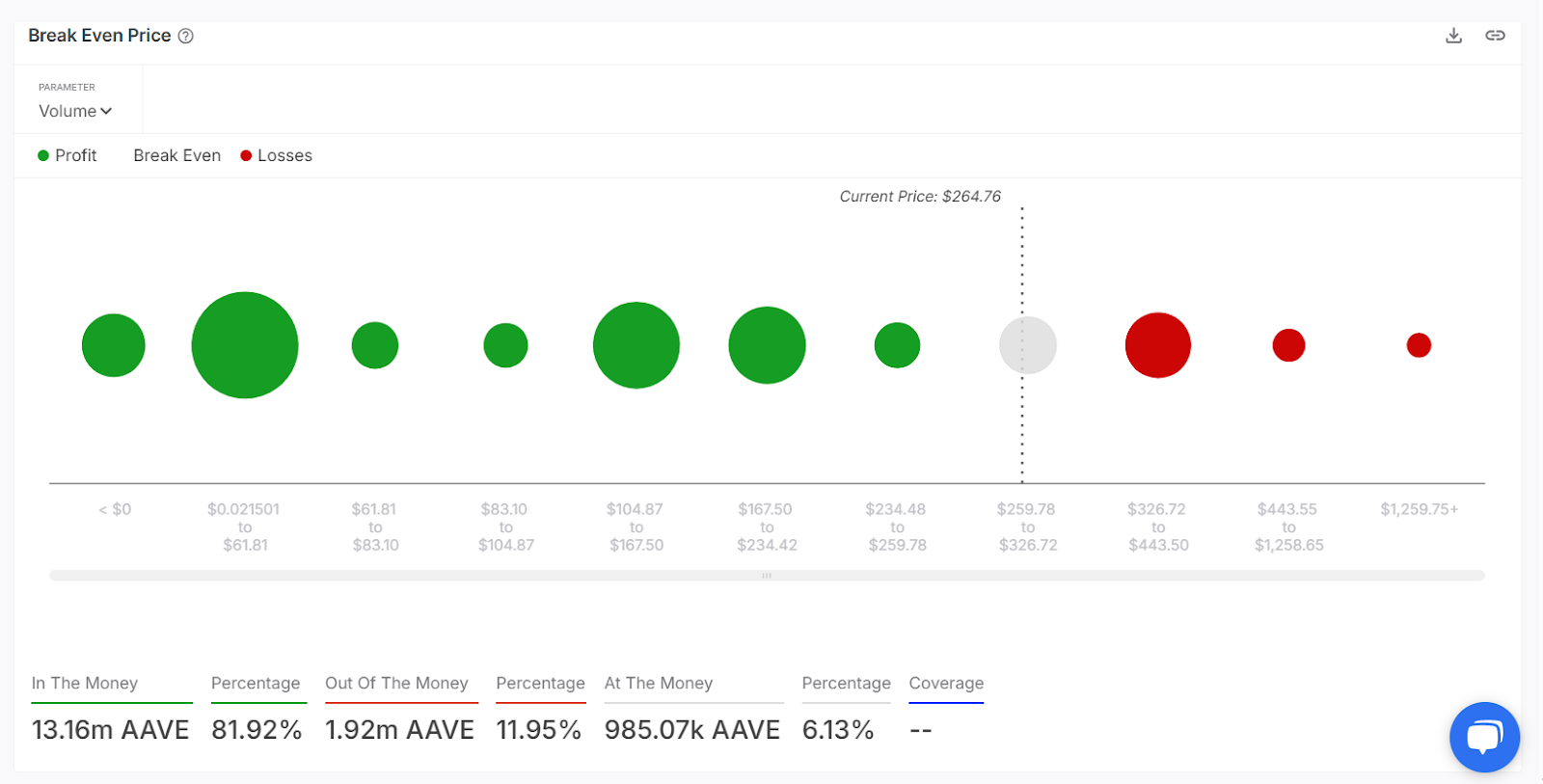1543x784 pixels.
Task: Click the Coverage label
Action: click(x=946, y=683)
